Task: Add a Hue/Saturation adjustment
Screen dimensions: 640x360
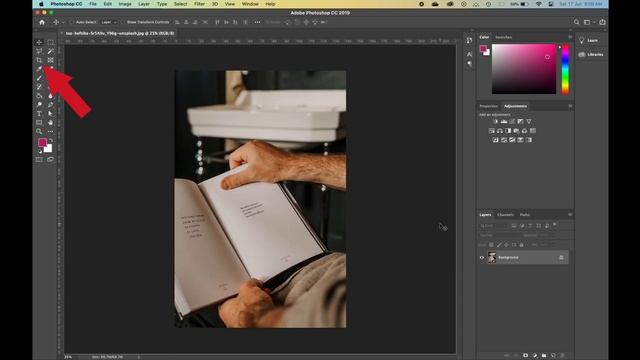Action: pos(491,131)
